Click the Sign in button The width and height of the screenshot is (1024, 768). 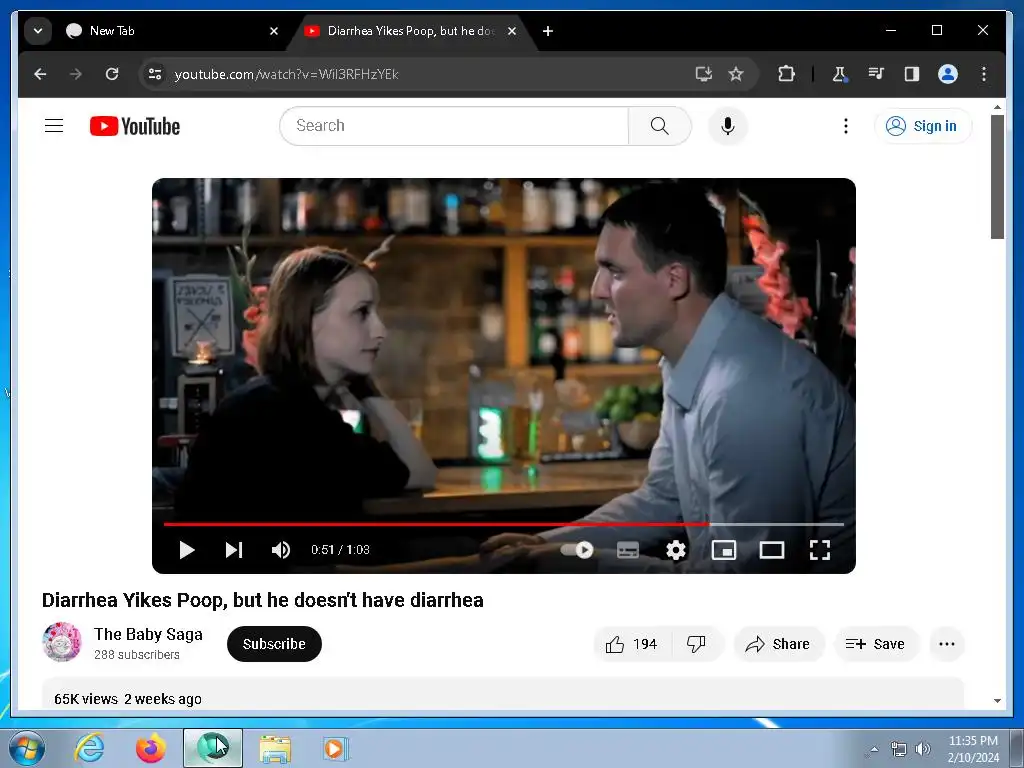922,126
